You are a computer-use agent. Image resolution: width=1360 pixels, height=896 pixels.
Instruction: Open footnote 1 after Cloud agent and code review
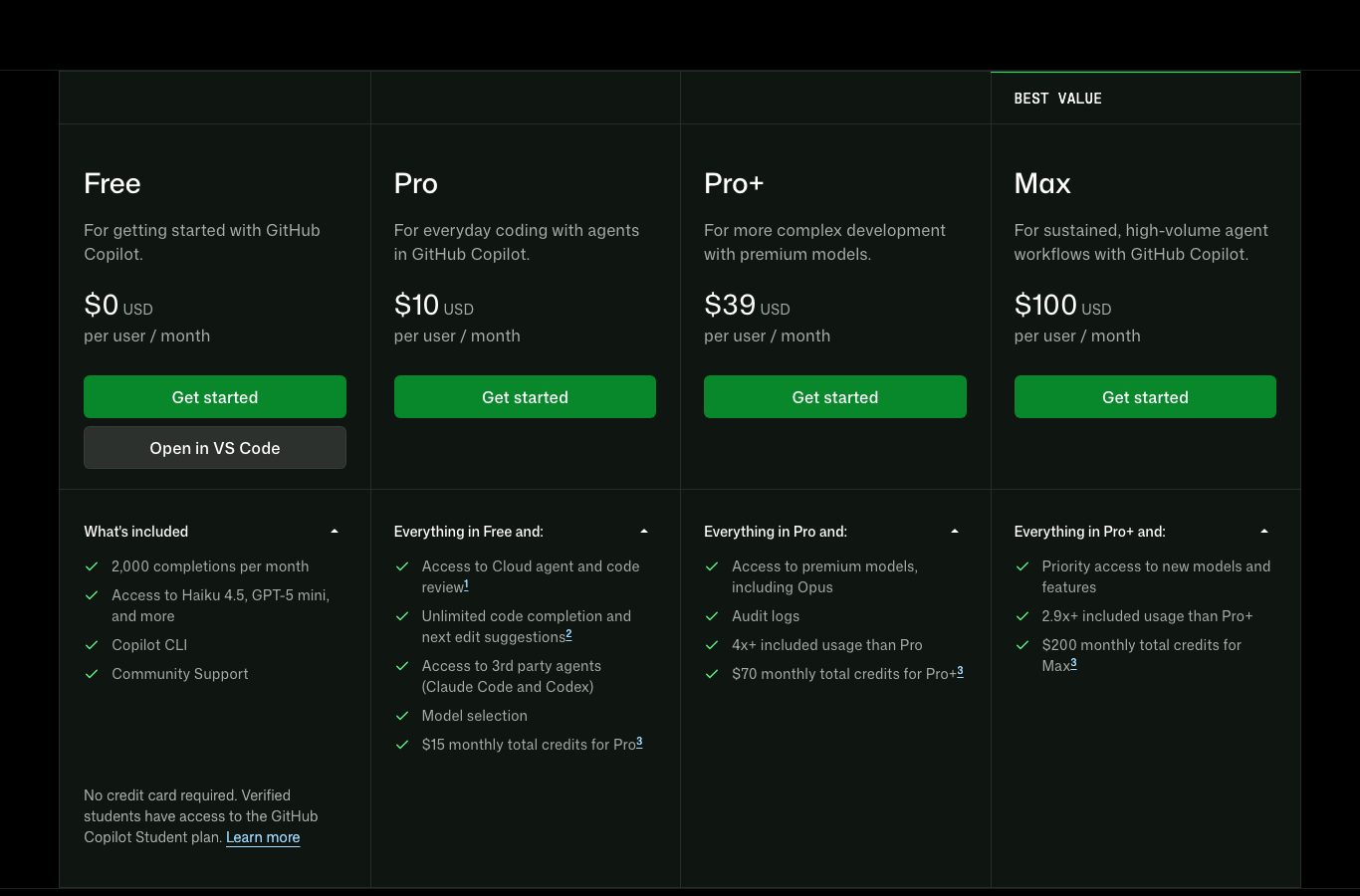[466, 585]
